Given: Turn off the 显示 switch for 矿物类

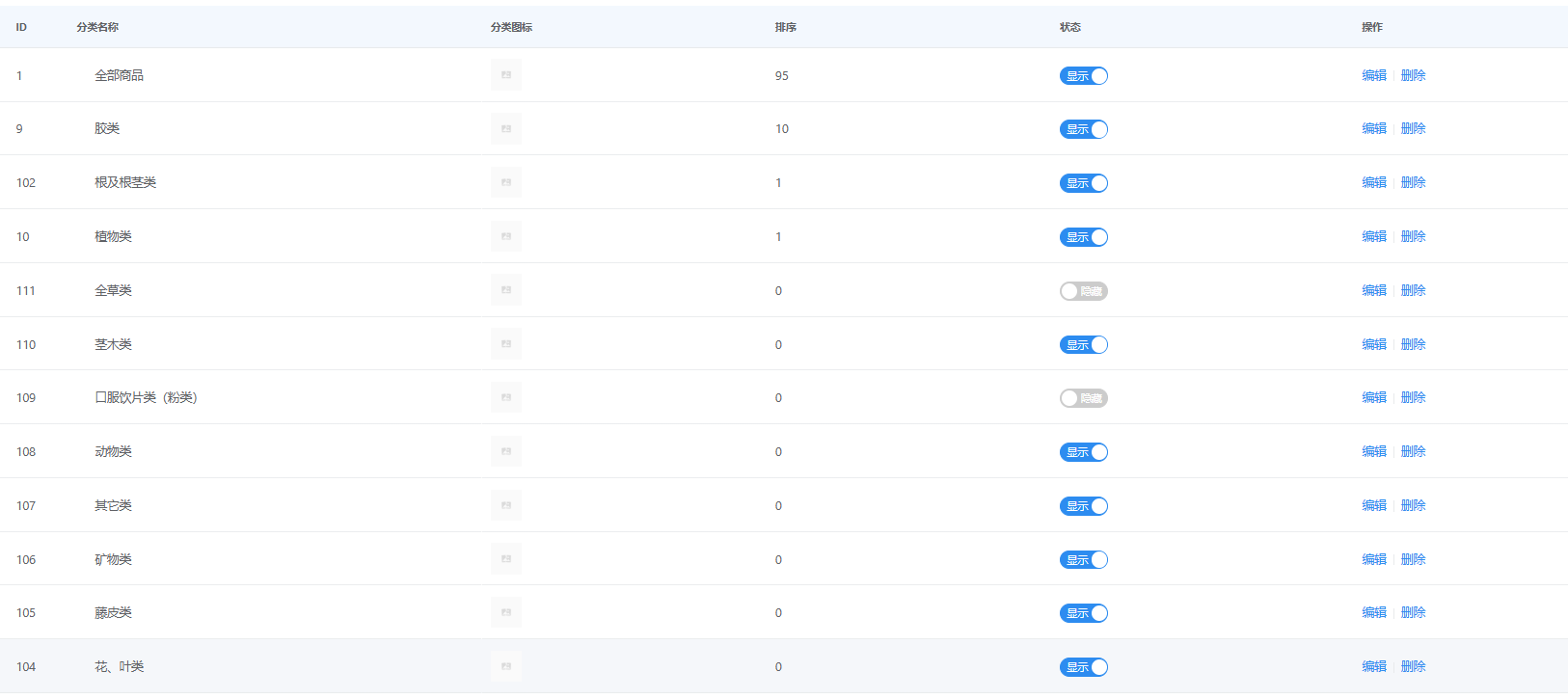Looking at the screenshot, I should tap(1084, 560).
